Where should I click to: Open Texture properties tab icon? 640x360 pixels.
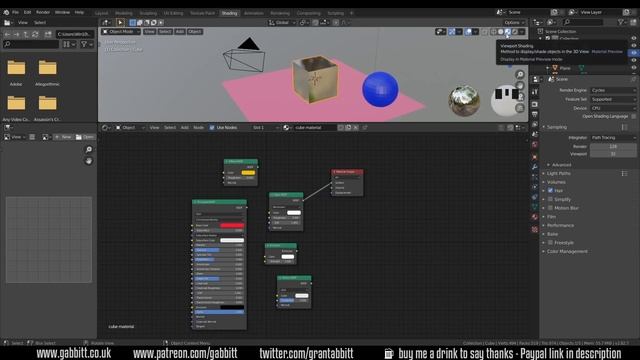535,229
